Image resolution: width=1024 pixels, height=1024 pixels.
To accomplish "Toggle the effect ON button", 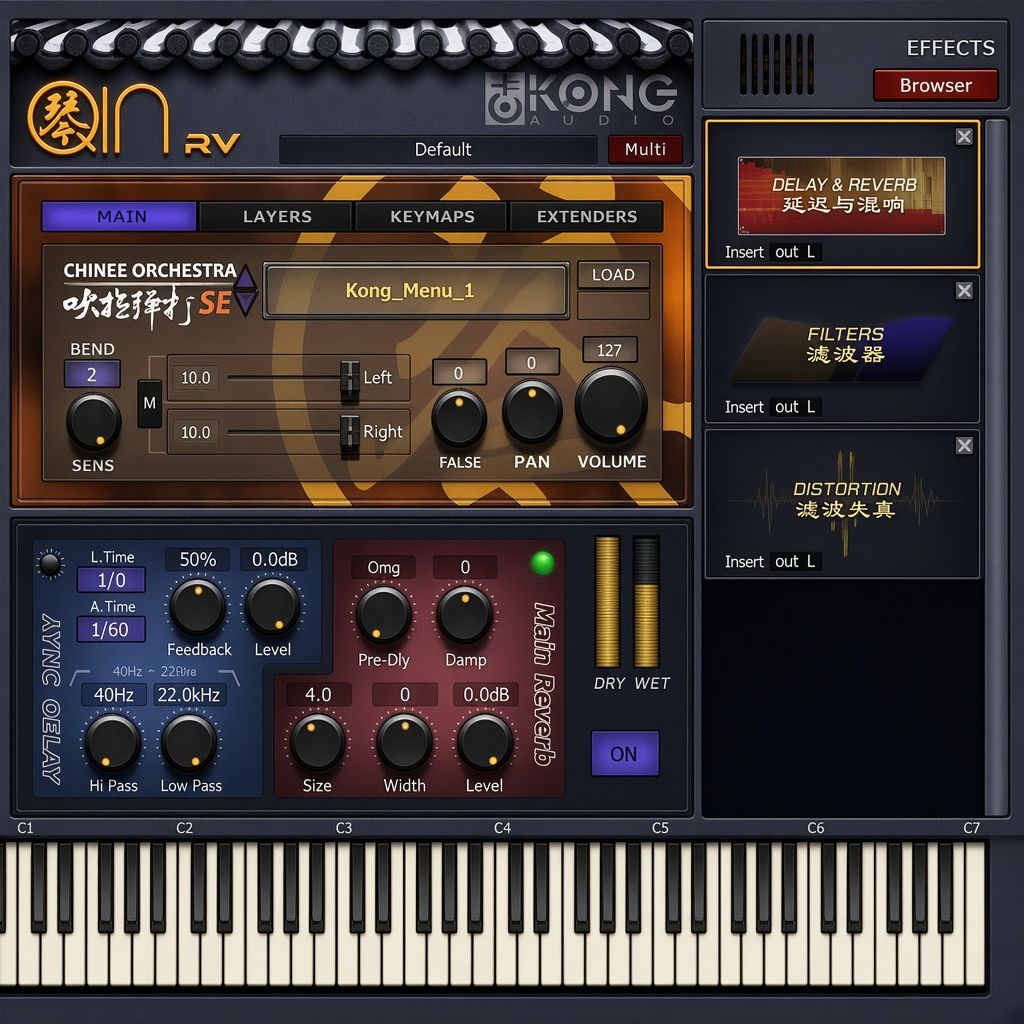I will click(625, 754).
